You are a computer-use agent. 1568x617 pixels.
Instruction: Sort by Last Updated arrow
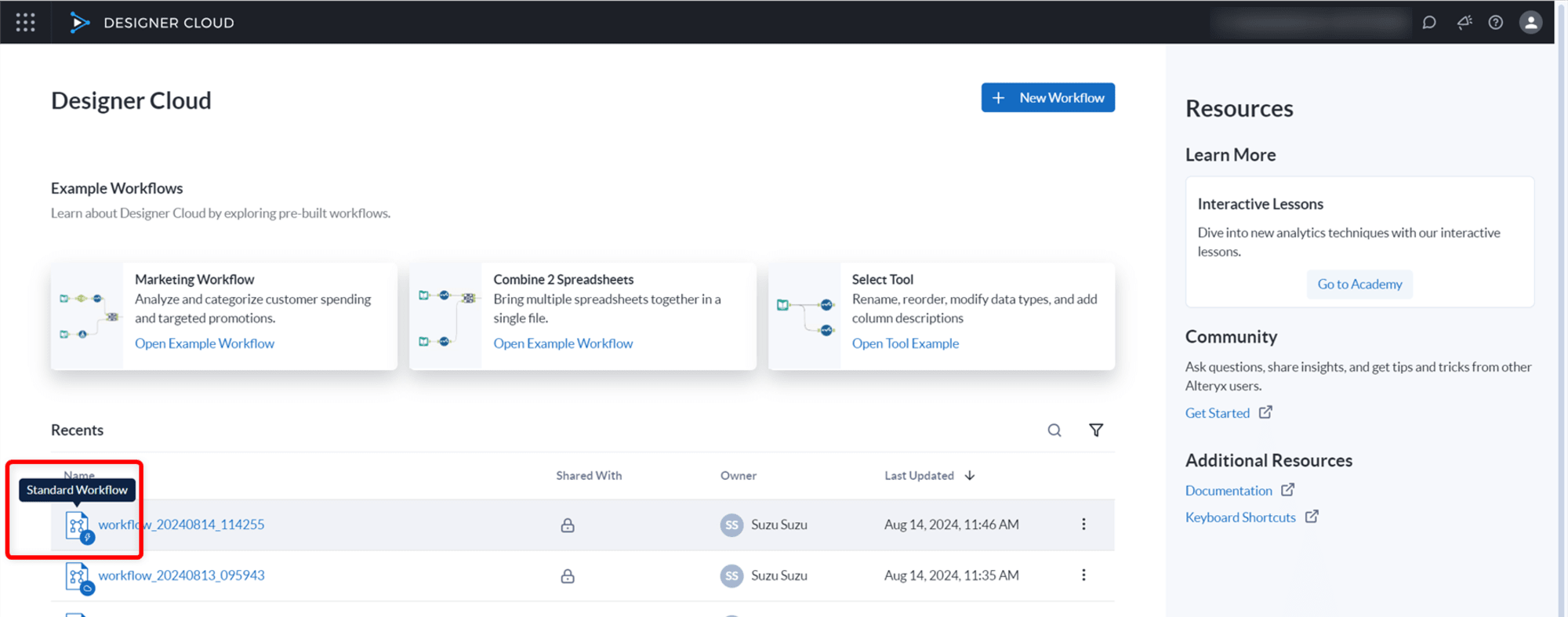970,476
